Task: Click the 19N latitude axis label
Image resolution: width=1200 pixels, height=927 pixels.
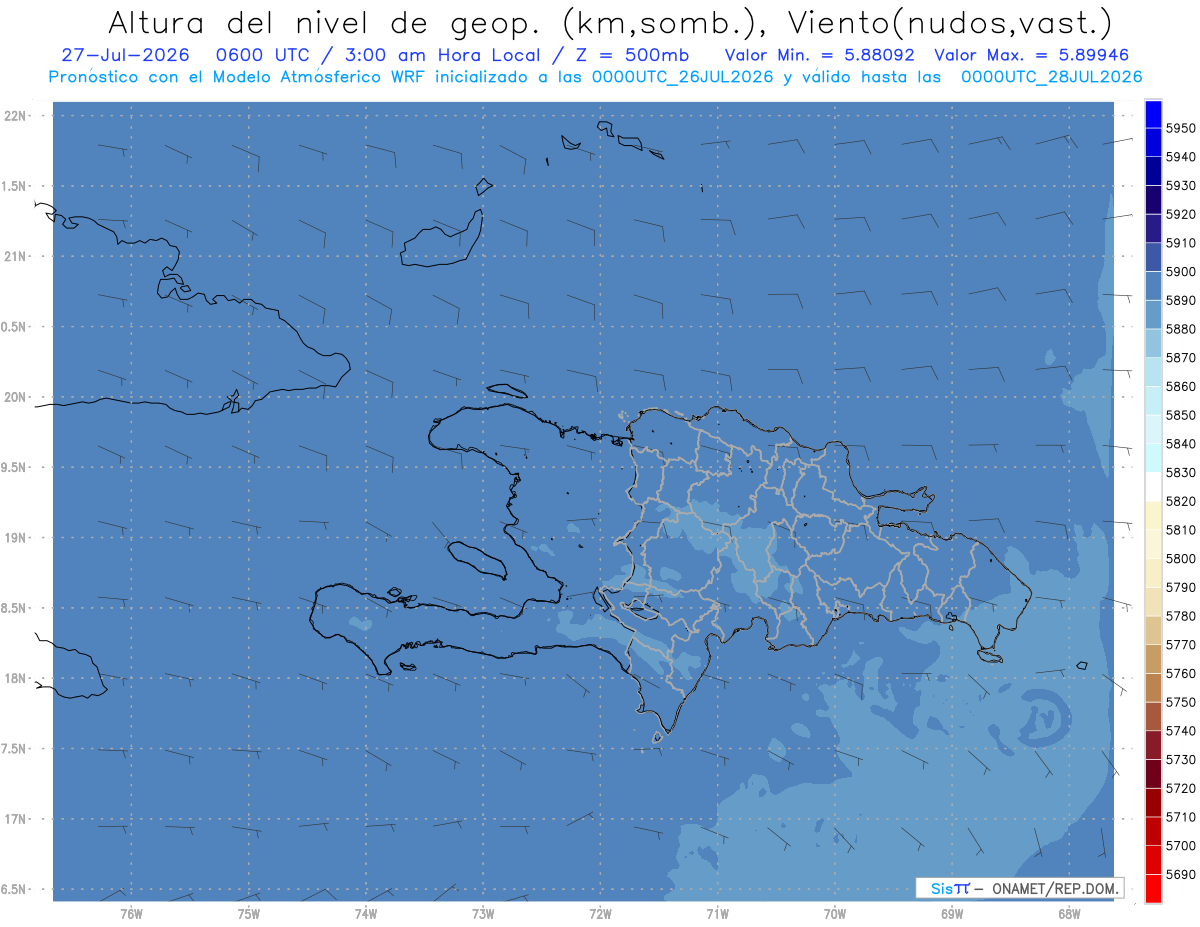Action: [x=15, y=537]
